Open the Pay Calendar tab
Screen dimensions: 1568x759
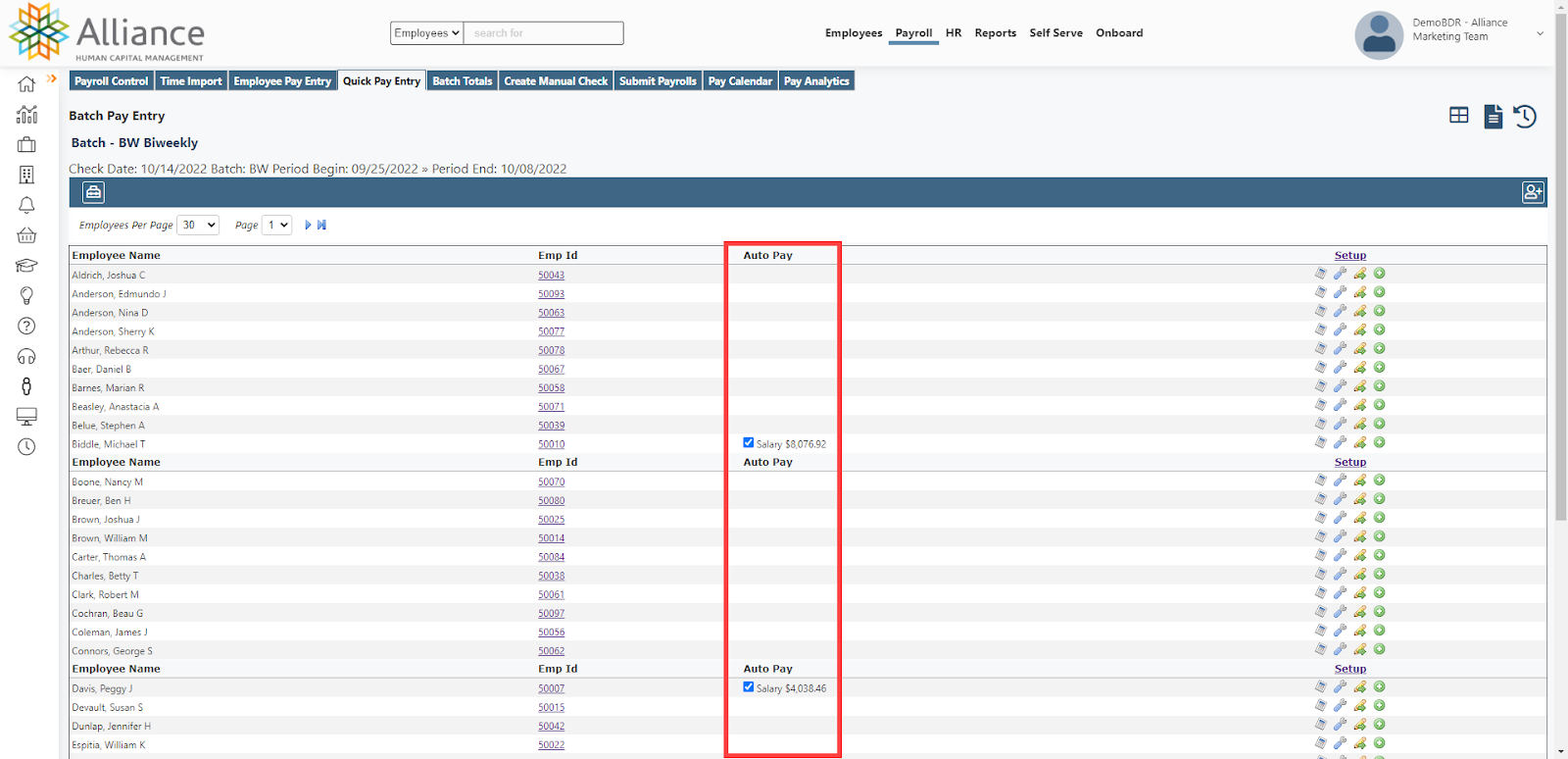pos(740,81)
